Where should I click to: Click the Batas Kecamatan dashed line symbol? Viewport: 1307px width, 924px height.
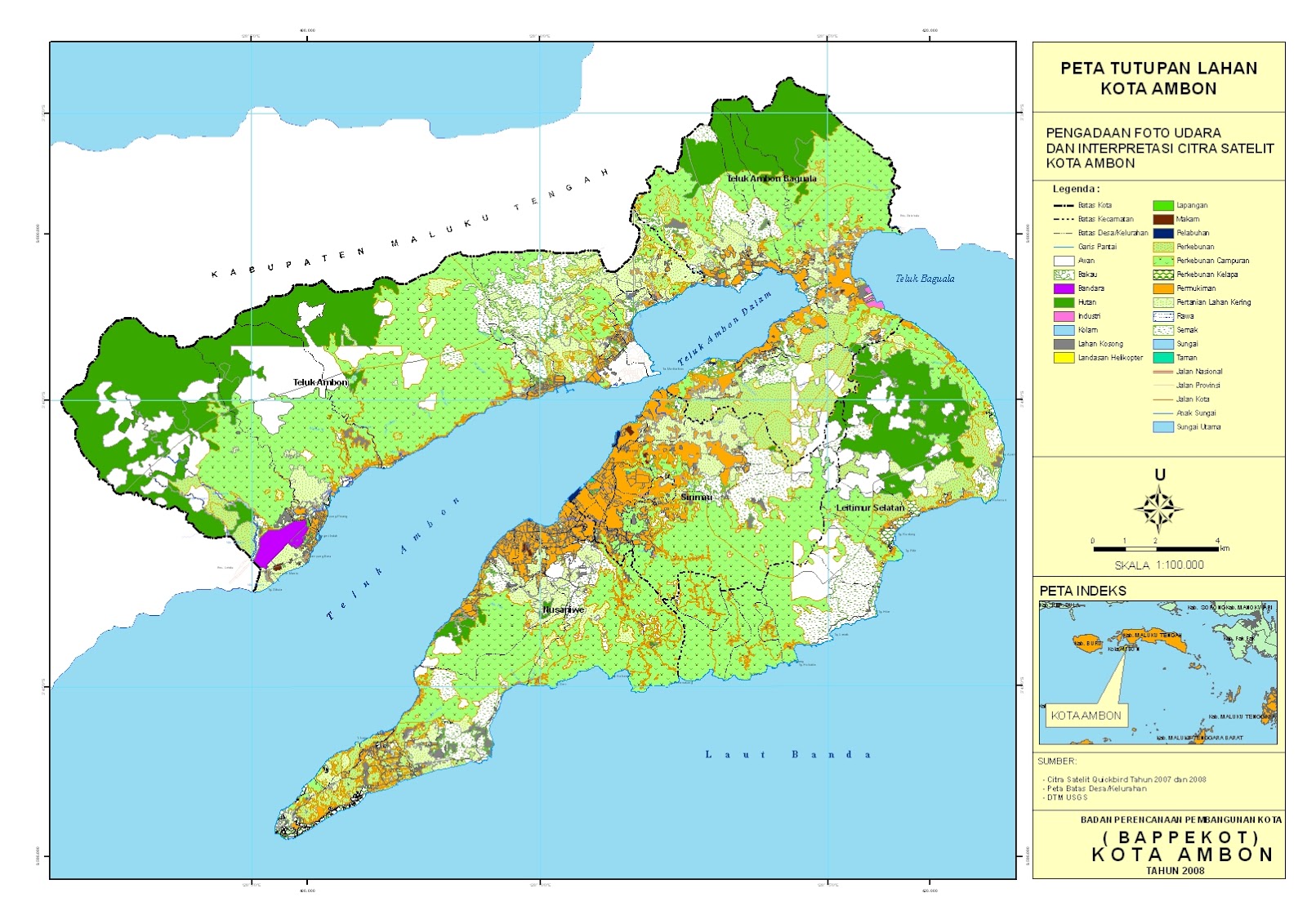(1064, 219)
